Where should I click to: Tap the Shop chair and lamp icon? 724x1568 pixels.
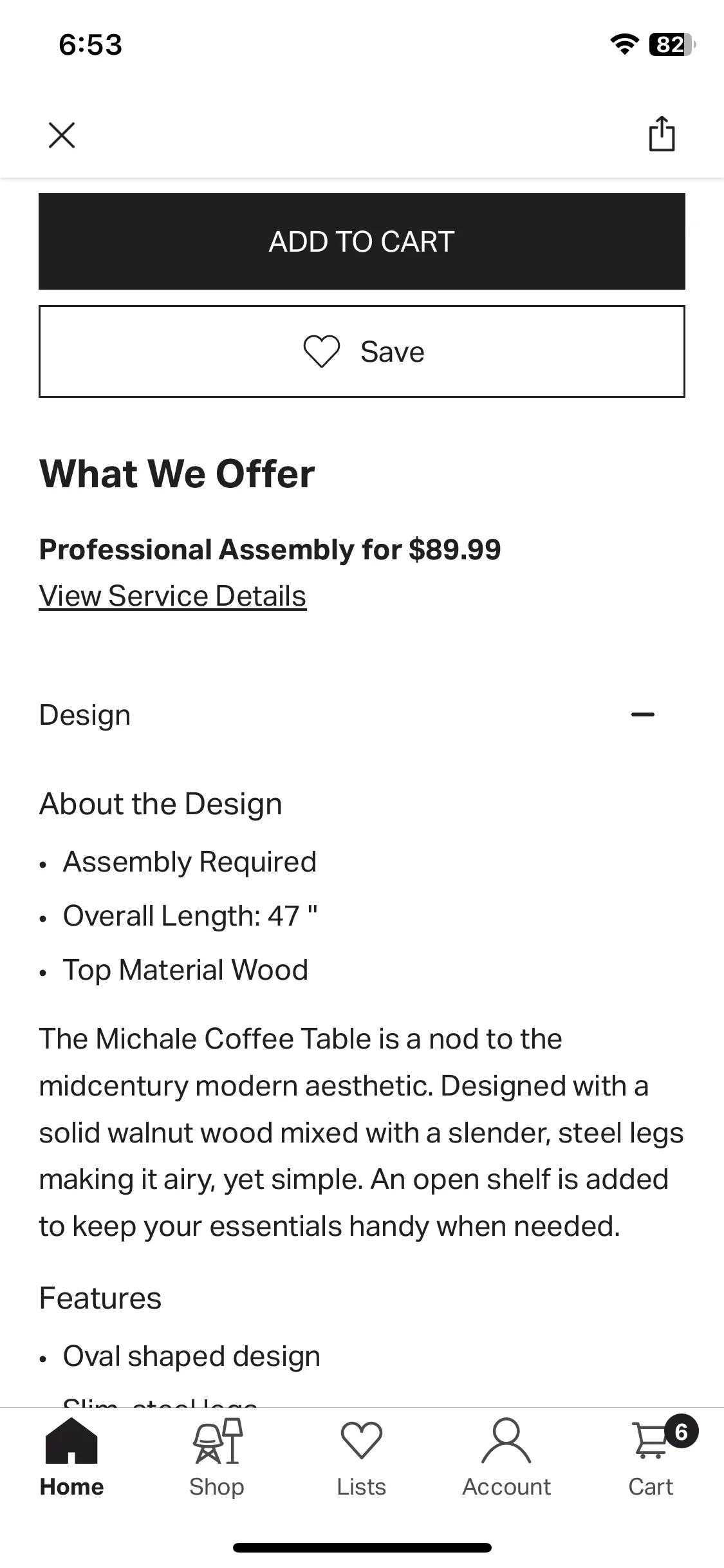coord(218,1441)
